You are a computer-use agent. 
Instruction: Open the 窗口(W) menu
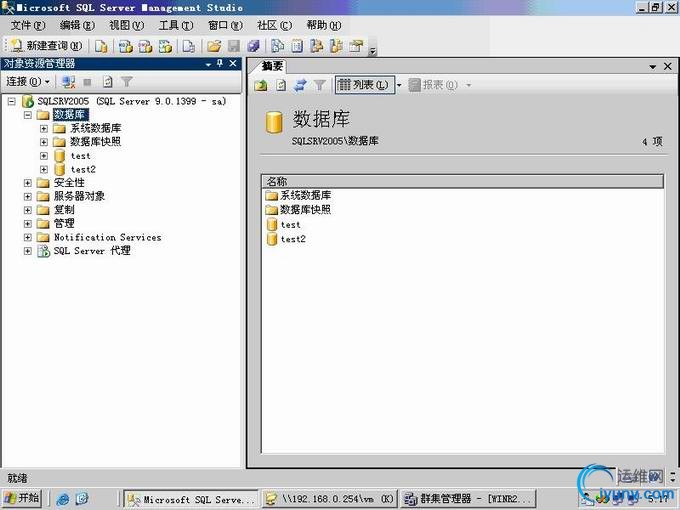(x=225, y=26)
